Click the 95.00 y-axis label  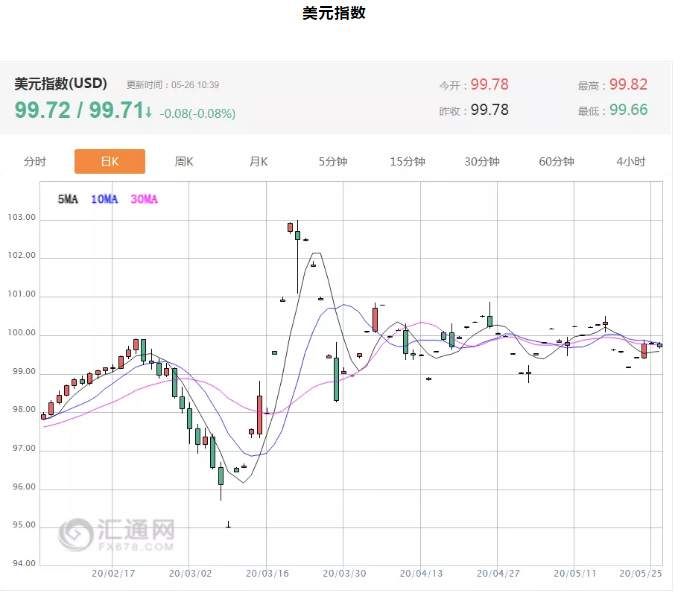(24, 525)
